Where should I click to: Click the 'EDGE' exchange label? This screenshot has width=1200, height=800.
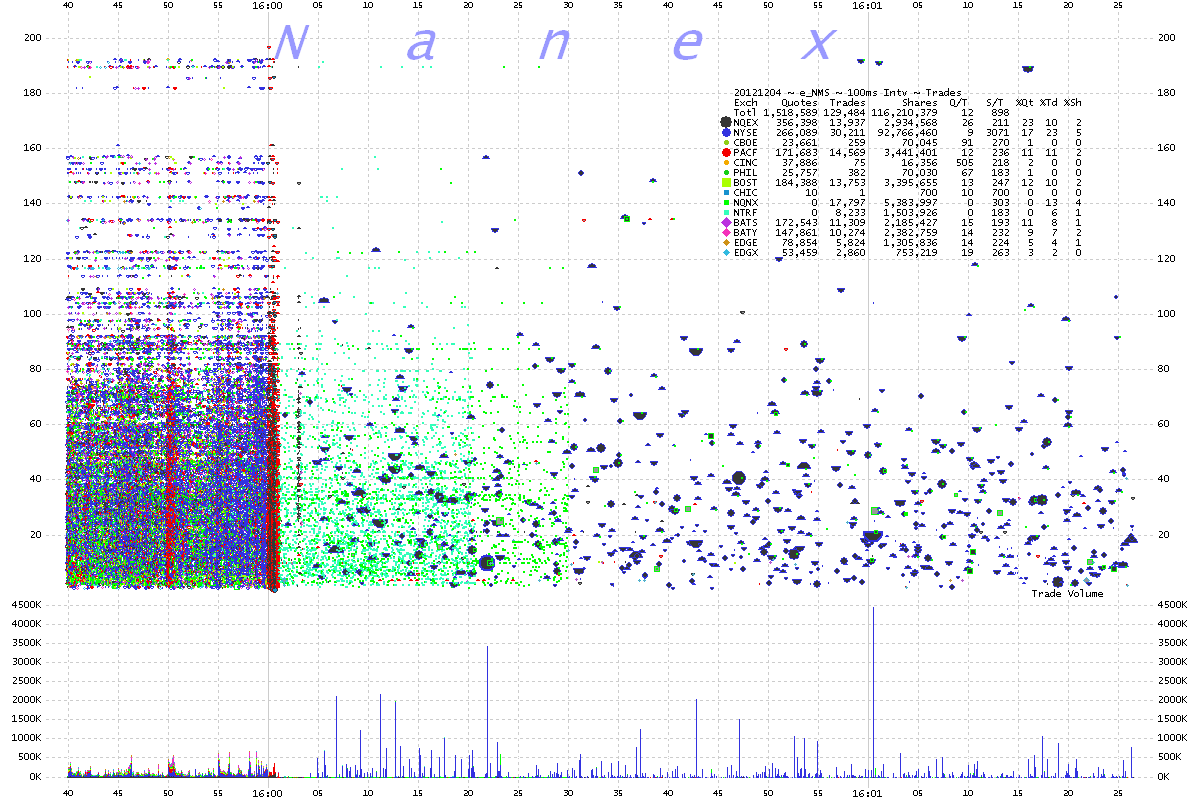745,243
